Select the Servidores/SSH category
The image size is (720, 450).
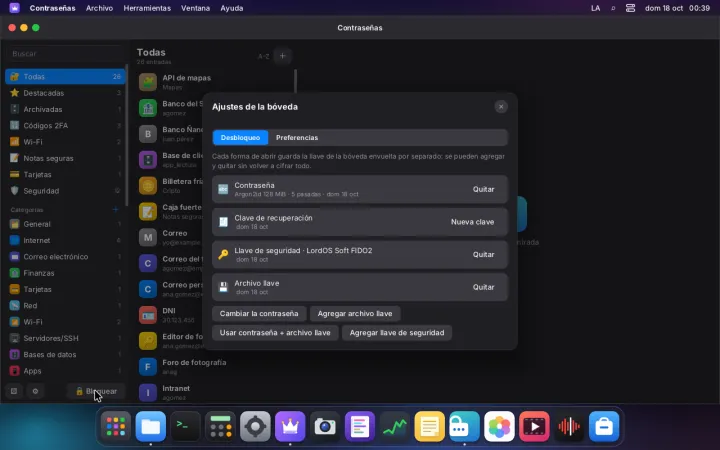click(x=65, y=338)
